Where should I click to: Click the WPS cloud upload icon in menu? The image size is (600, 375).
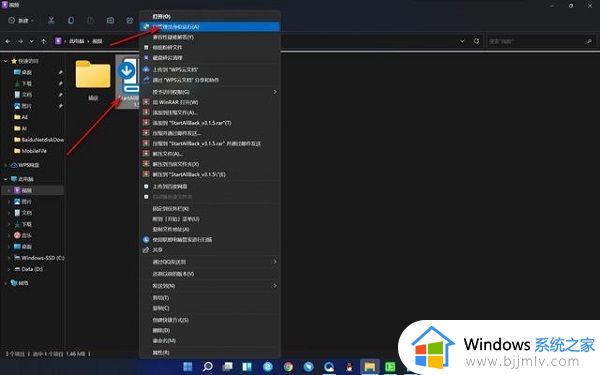tap(146, 70)
